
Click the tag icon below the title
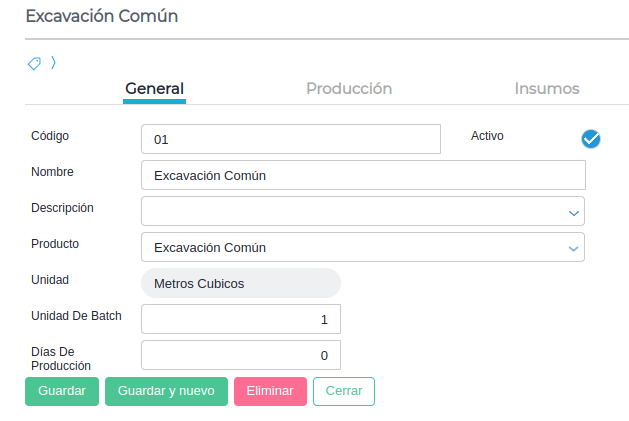point(34,64)
